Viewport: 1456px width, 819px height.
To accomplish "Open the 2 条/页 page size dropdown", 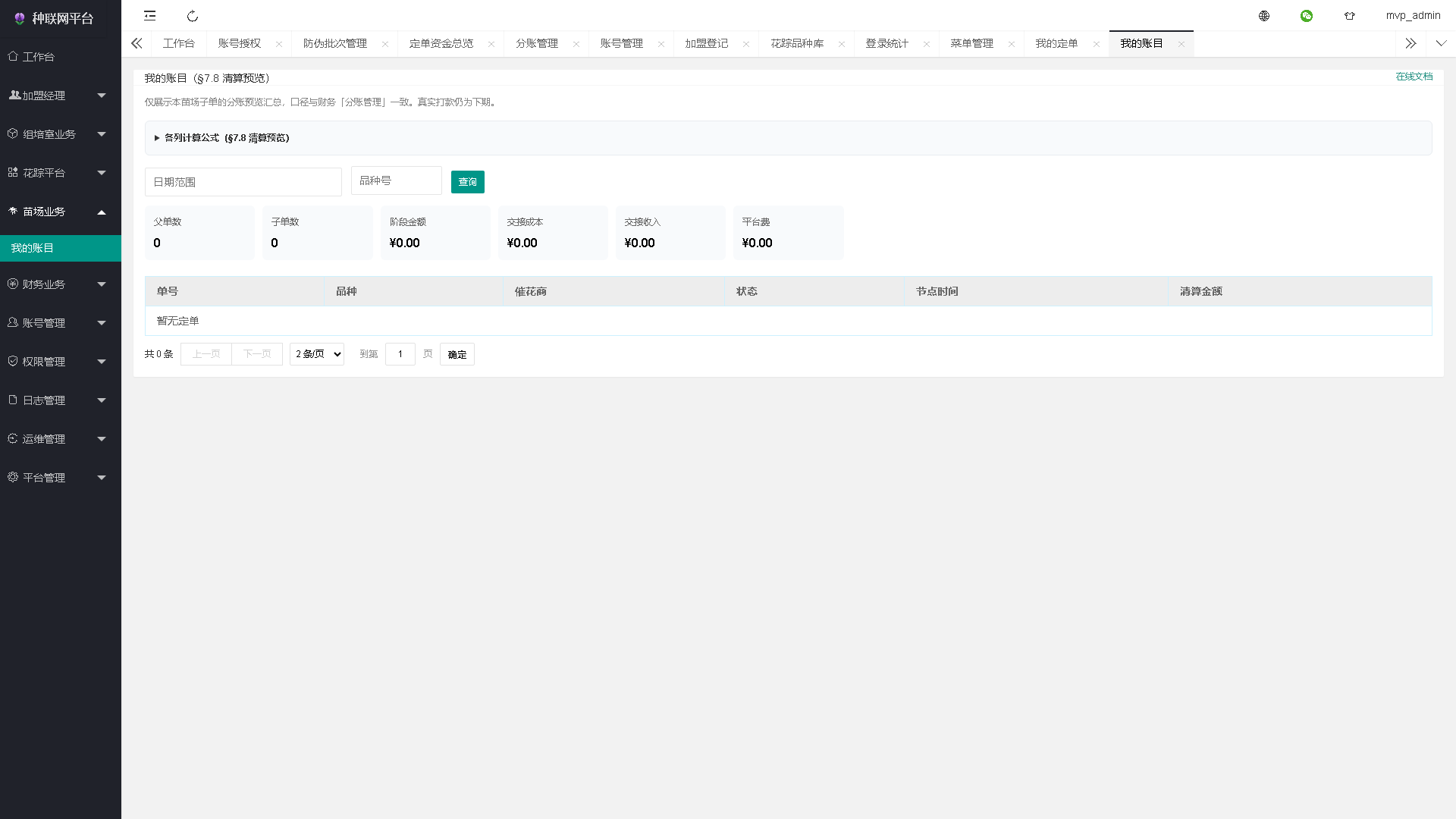I will click(317, 354).
